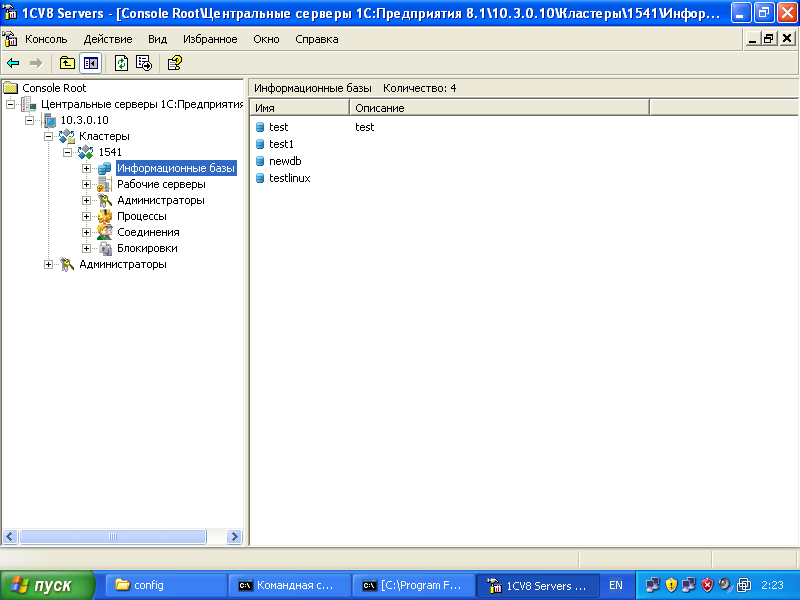This screenshot has width=800, height=600.
Task: Click the test1 database icon
Action: click(260, 144)
